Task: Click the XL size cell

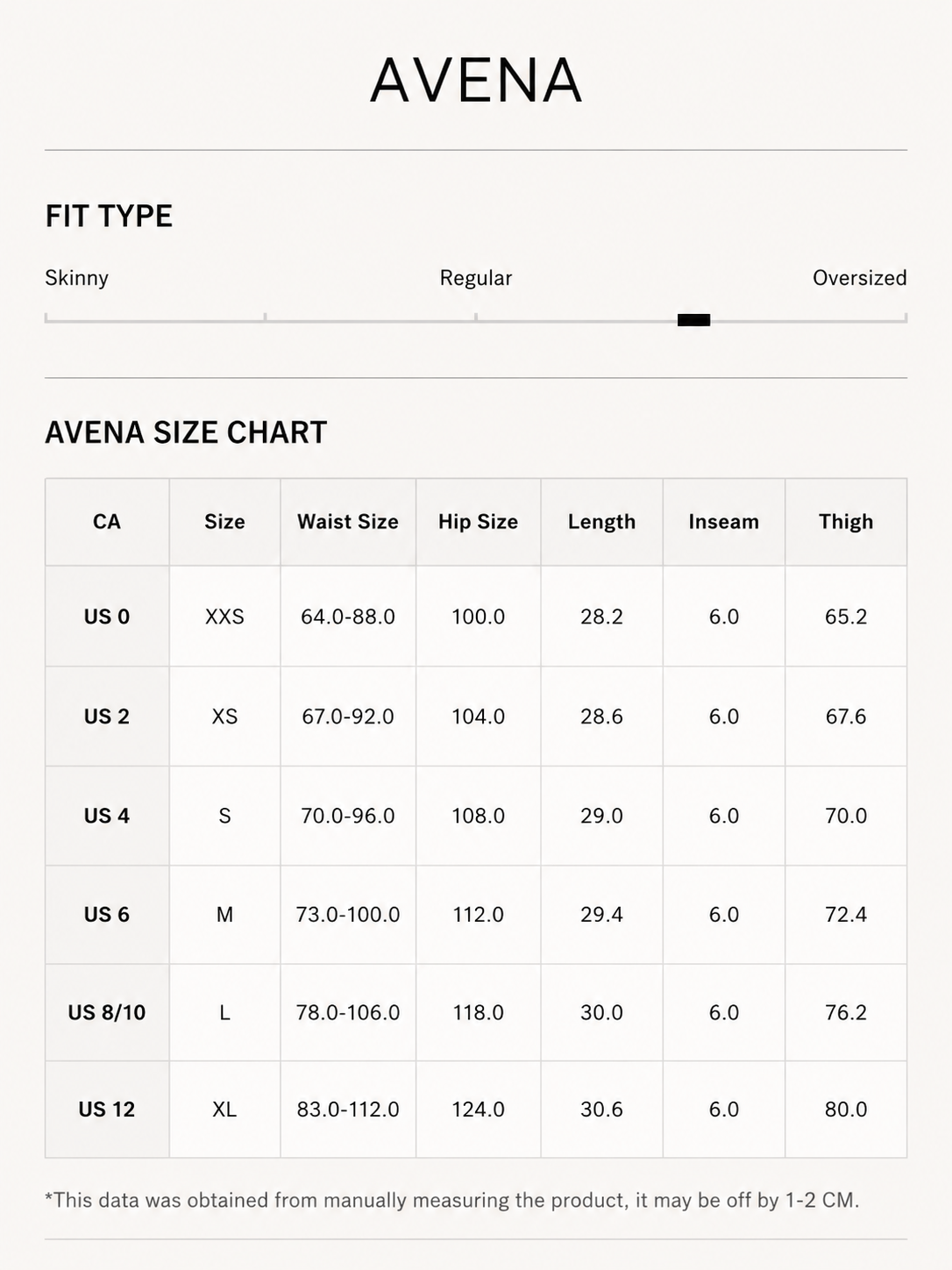Action: point(224,1109)
